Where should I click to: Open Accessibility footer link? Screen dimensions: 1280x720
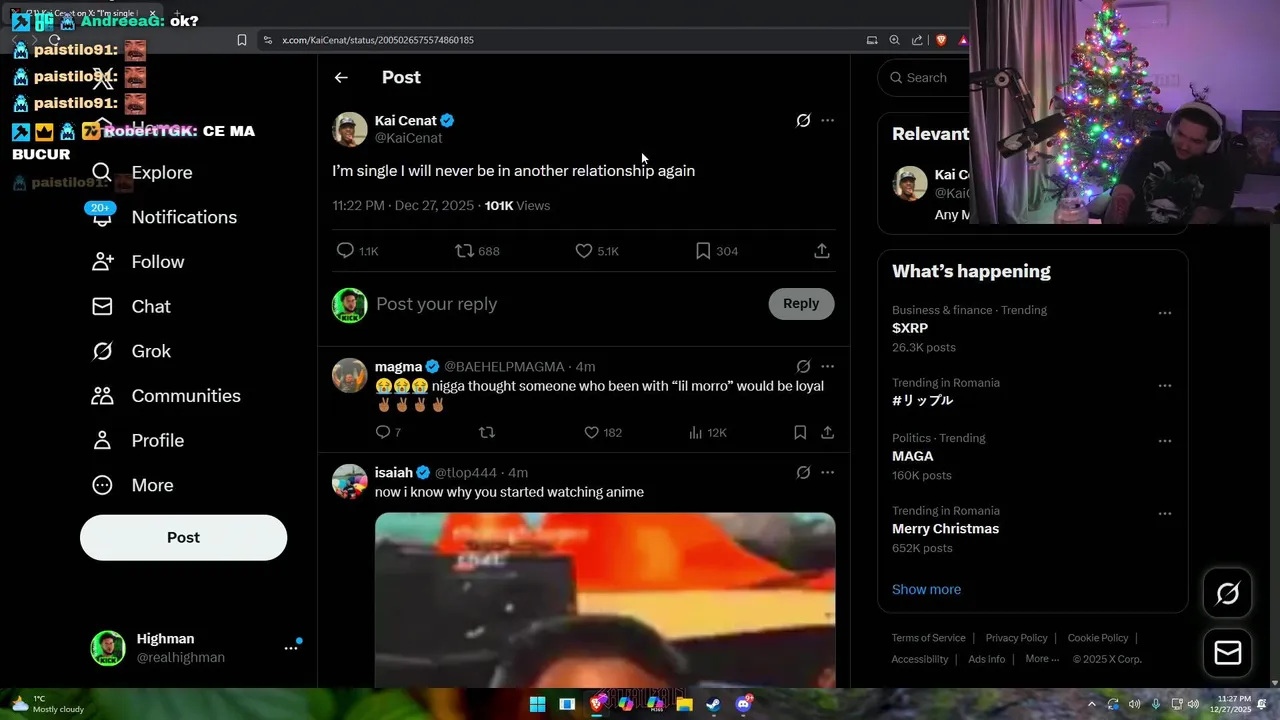(920, 659)
